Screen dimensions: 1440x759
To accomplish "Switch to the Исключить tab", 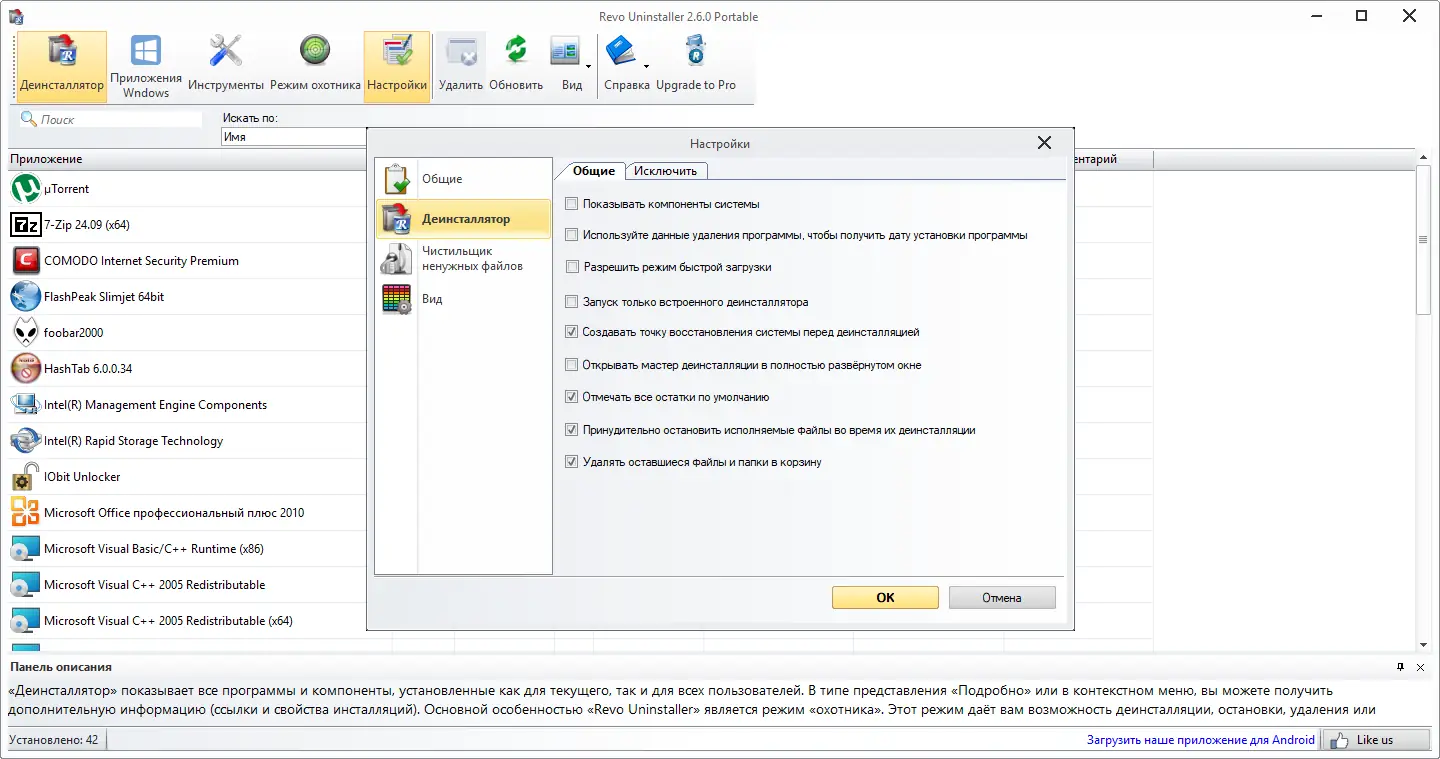I will [665, 171].
